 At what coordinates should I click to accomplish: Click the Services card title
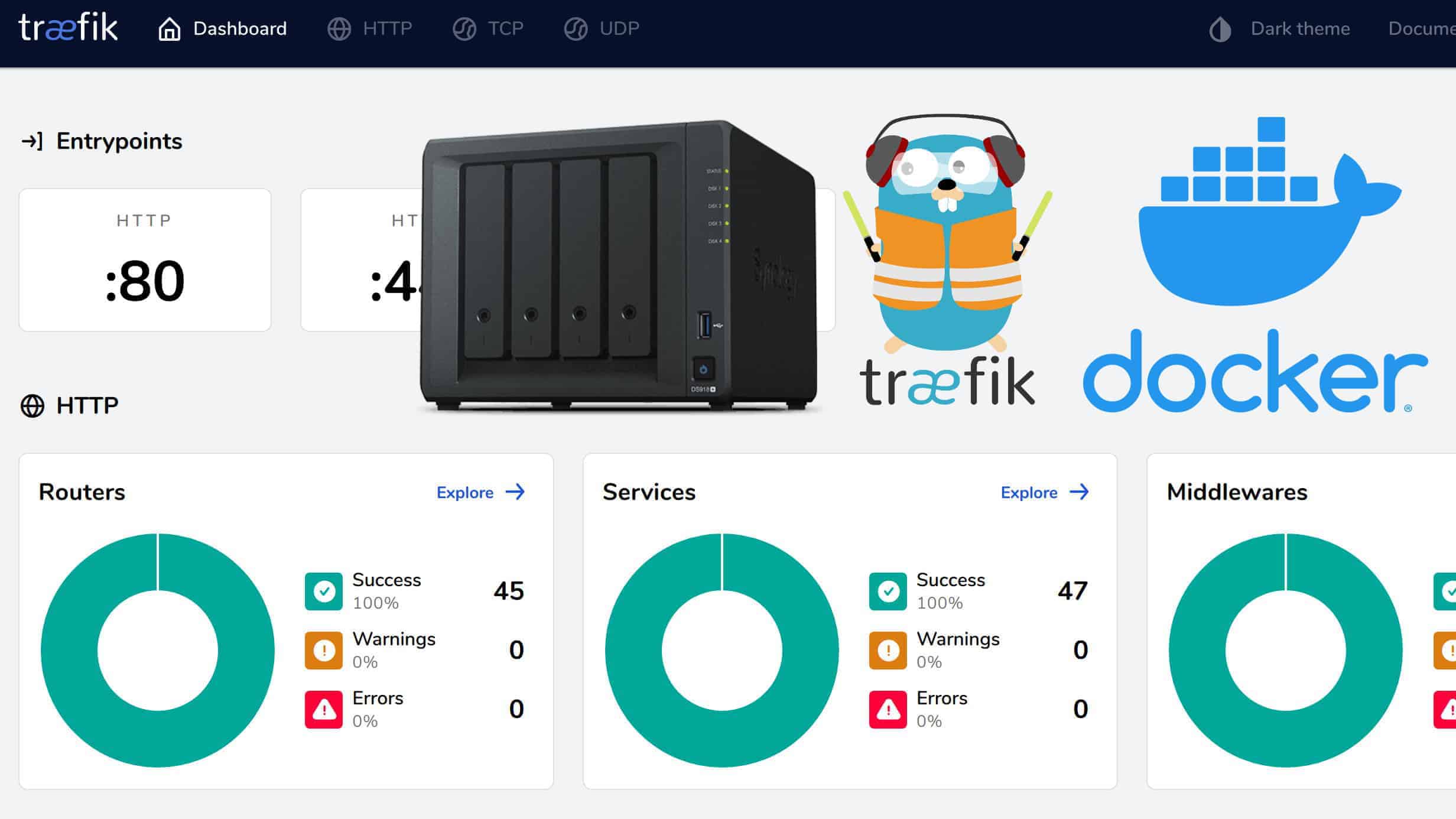coord(649,492)
